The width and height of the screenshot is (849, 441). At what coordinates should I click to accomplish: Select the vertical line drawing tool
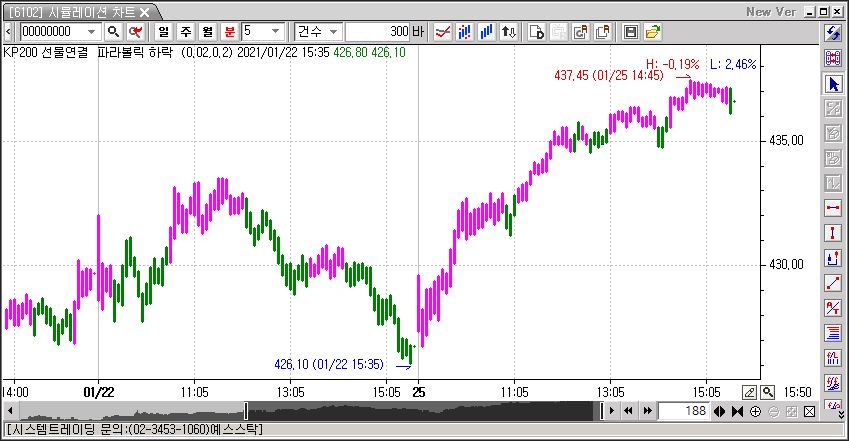[x=833, y=233]
